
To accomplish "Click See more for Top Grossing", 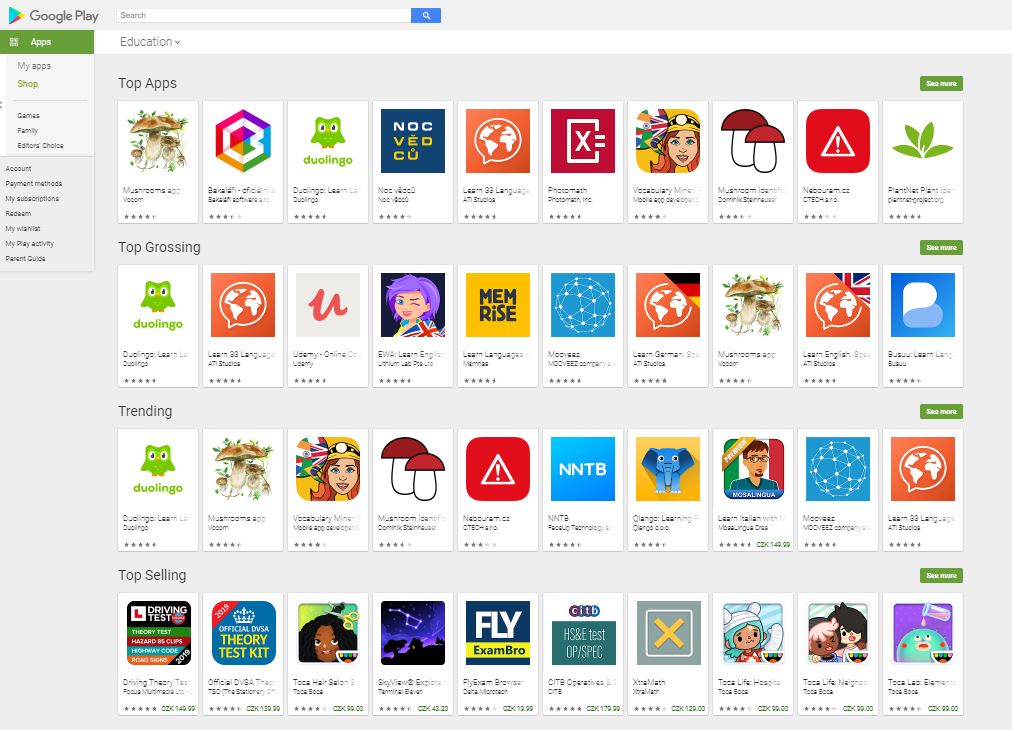I will tap(941, 248).
